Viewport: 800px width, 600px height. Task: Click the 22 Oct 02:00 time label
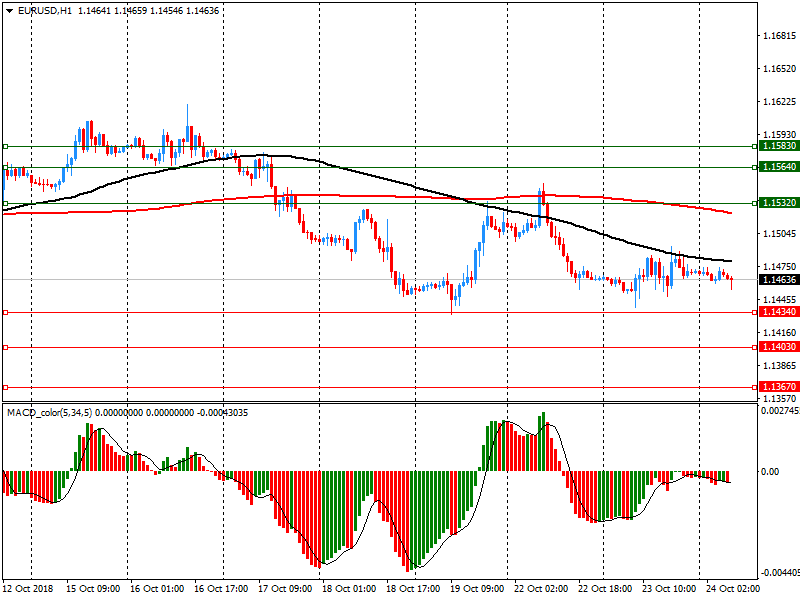point(541,590)
